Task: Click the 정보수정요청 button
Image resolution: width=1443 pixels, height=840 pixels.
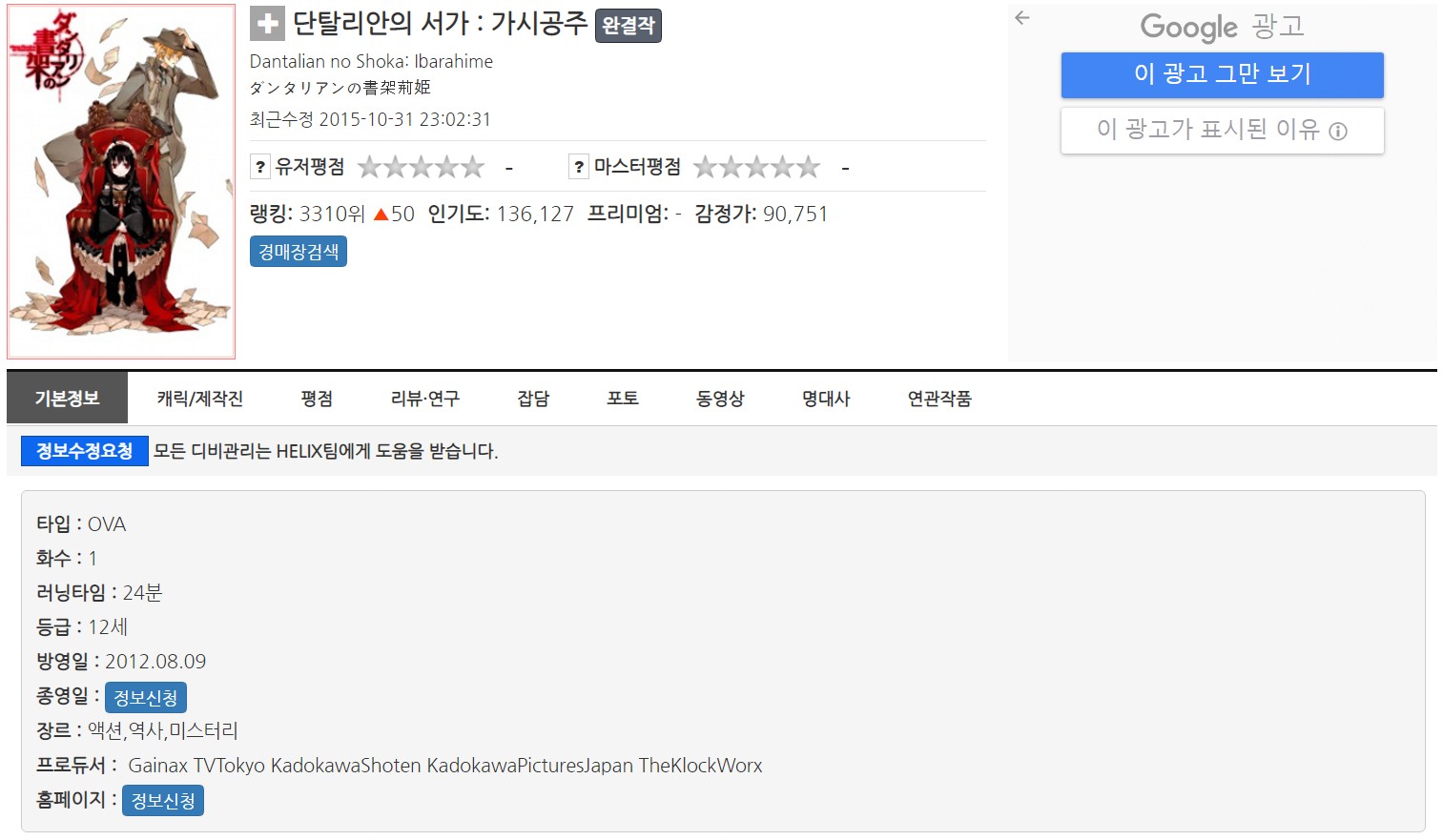Action: point(85,451)
